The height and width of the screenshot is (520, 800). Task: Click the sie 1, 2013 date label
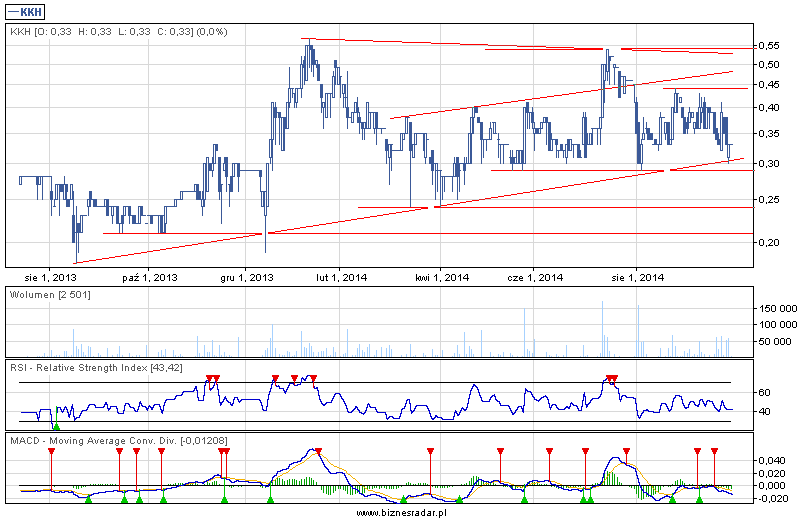(52, 276)
